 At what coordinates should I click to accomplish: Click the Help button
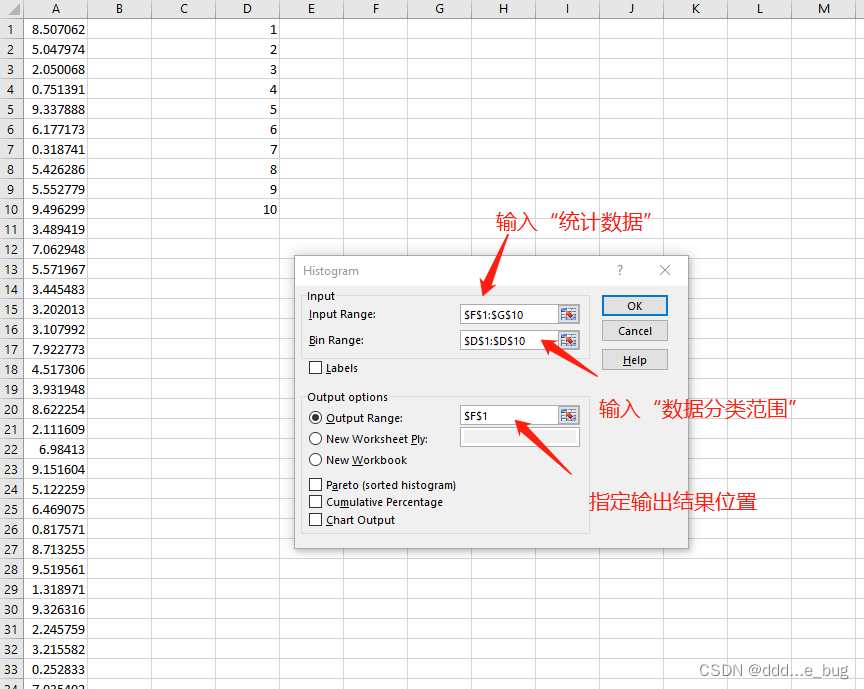[634, 359]
